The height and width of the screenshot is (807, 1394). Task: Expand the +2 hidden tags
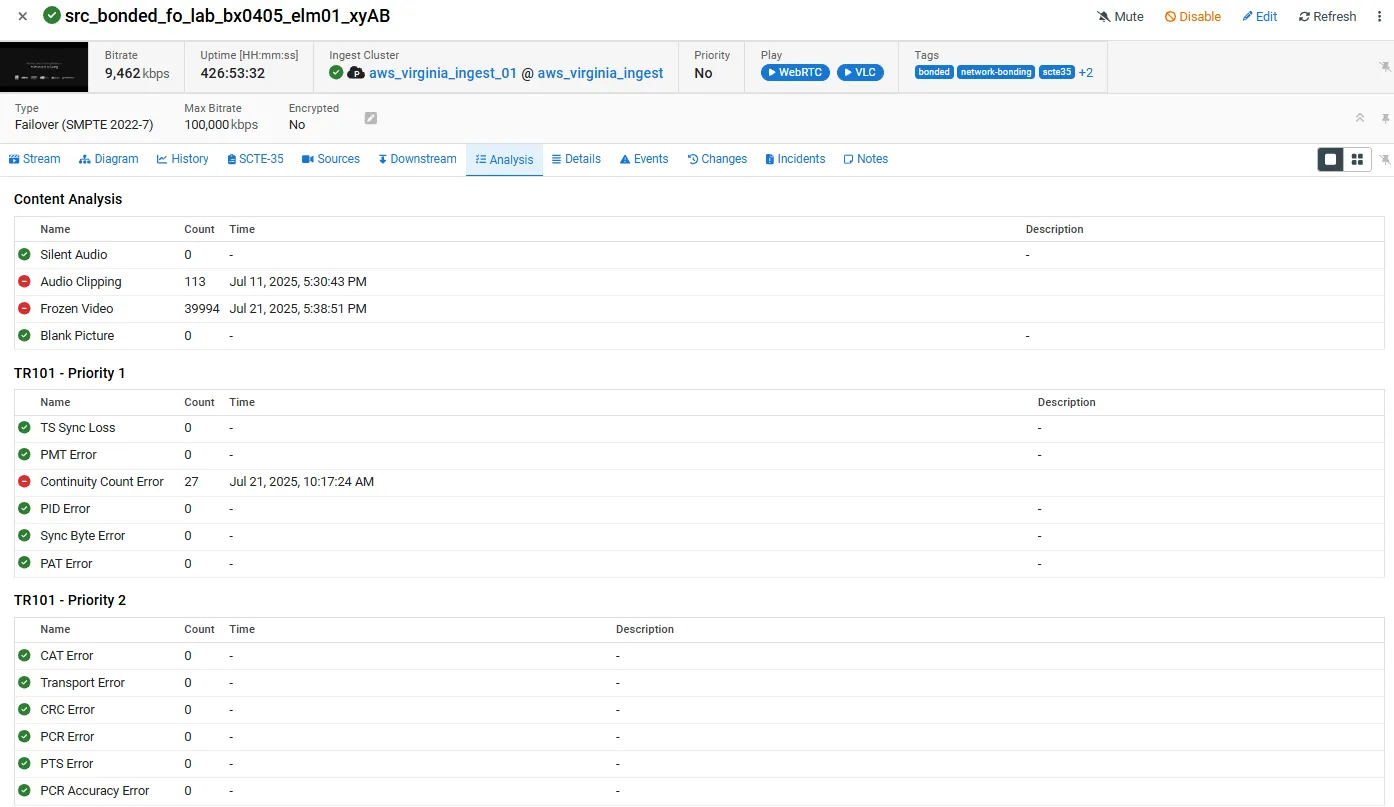coord(1086,72)
